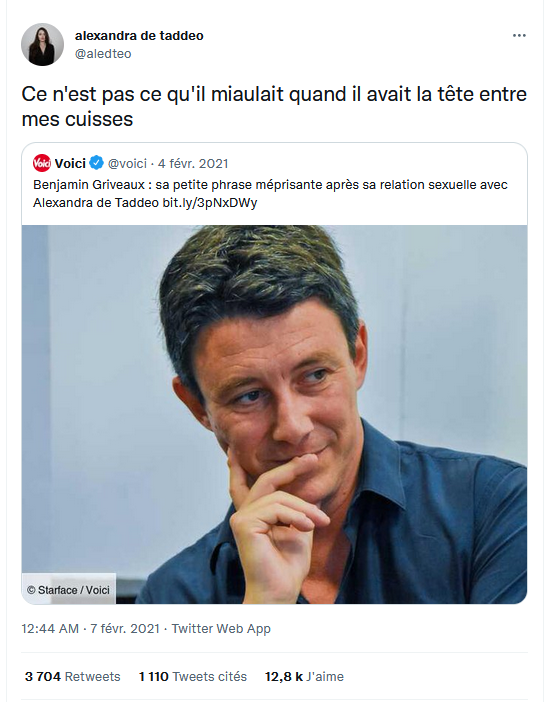The image size is (555, 702).
Task: Click the @voici handle in quoted tweet
Action: pos(127,163)
